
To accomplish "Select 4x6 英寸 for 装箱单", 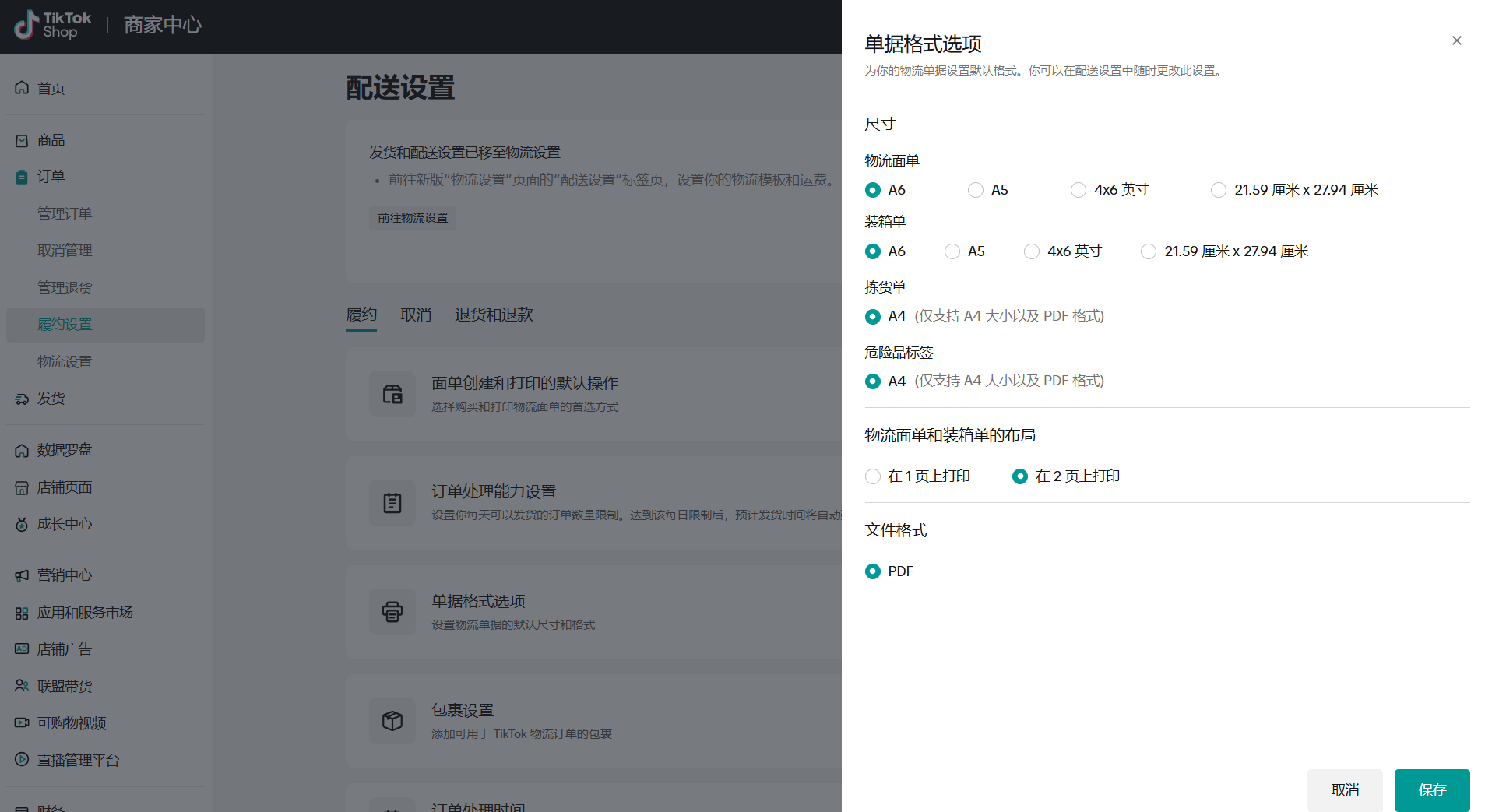I will (1031, 251).
